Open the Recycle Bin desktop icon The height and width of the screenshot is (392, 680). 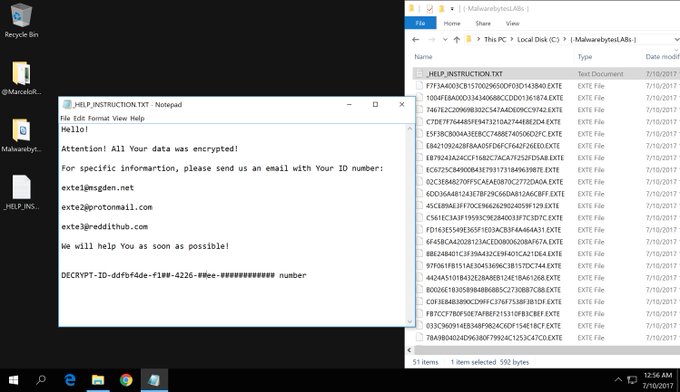21,20
